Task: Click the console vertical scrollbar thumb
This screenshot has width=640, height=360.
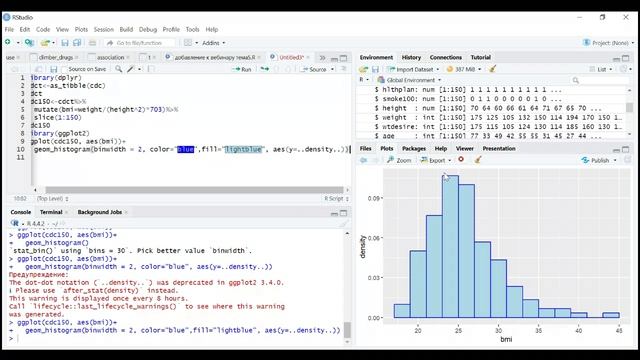Action: (347, 330)
